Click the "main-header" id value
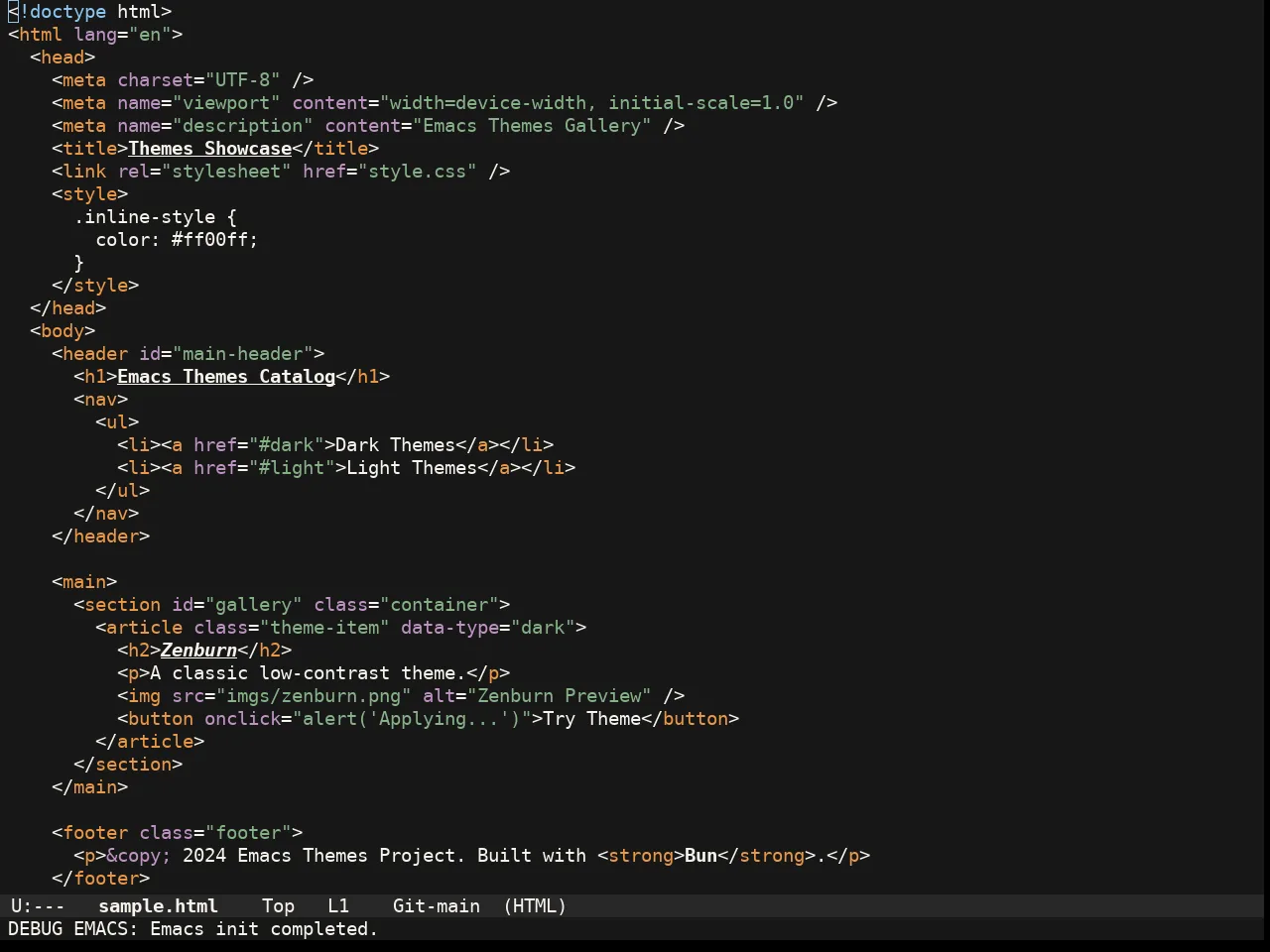The image size is (1270, 952). coord(243,354)
